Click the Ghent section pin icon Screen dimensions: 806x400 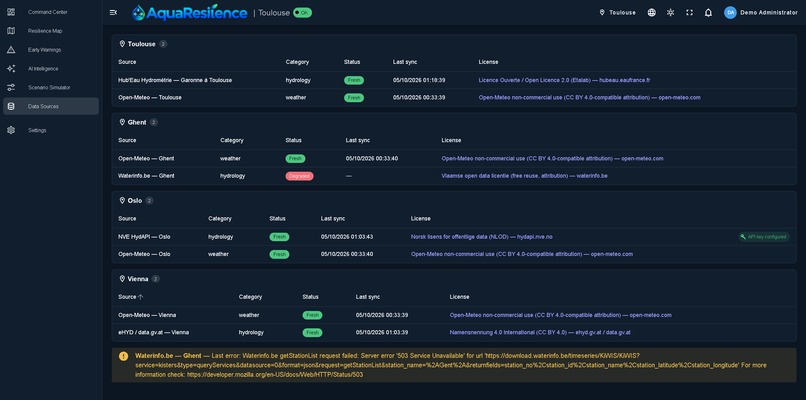[x=122, y=122]
